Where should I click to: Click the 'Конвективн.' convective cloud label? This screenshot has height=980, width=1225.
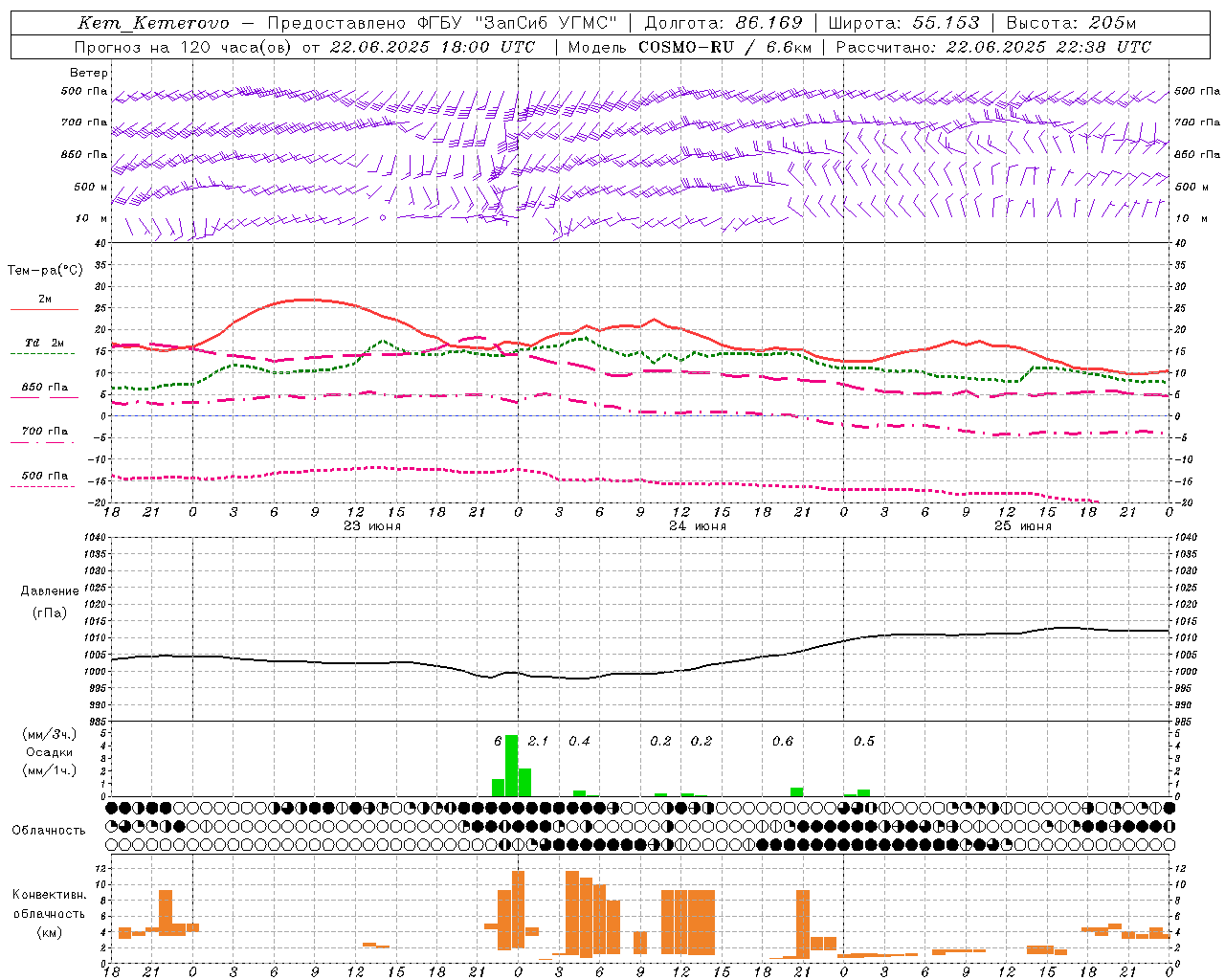click(49, 895)
